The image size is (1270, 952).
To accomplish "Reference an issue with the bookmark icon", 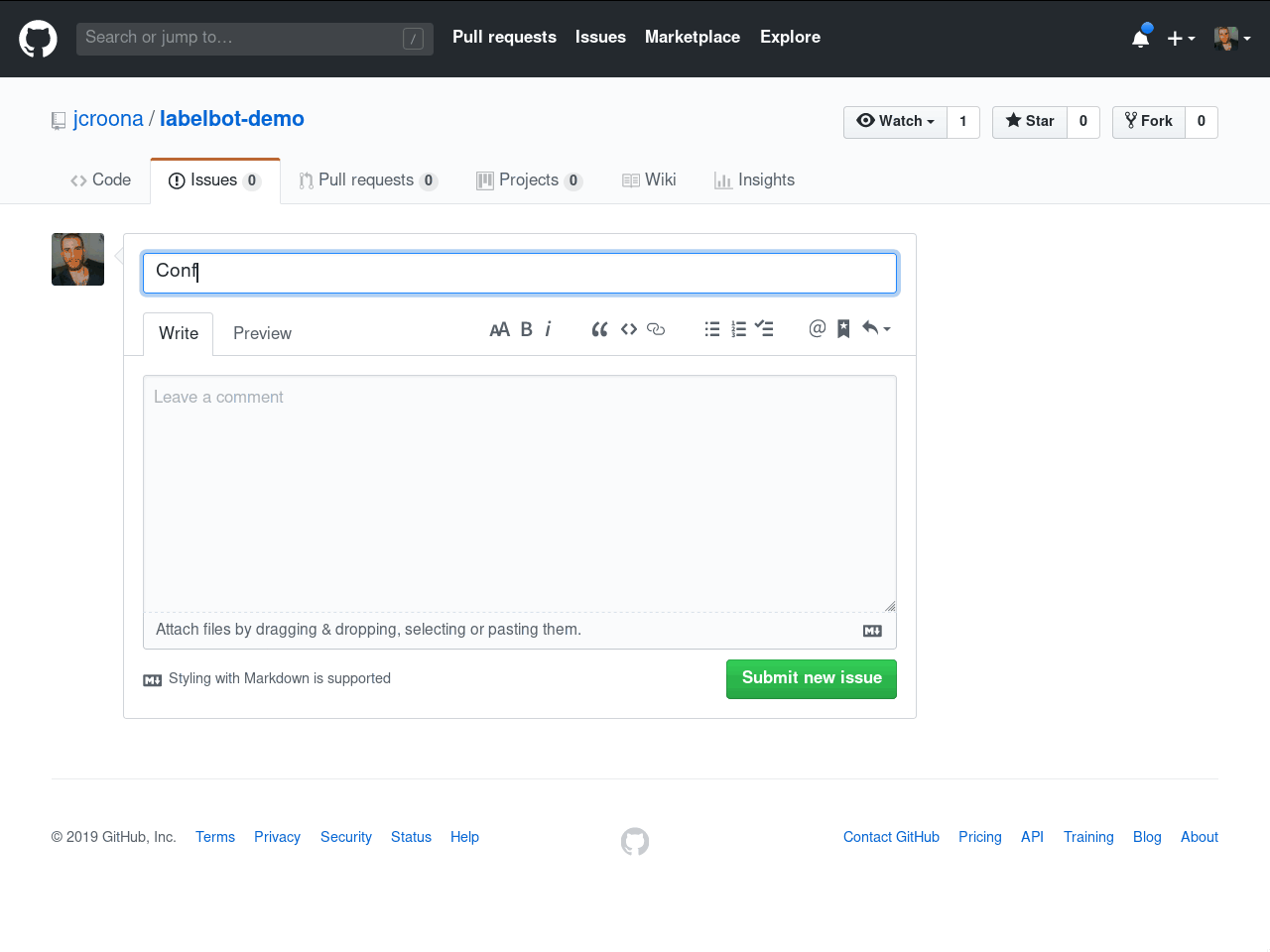I will [843, 329].
